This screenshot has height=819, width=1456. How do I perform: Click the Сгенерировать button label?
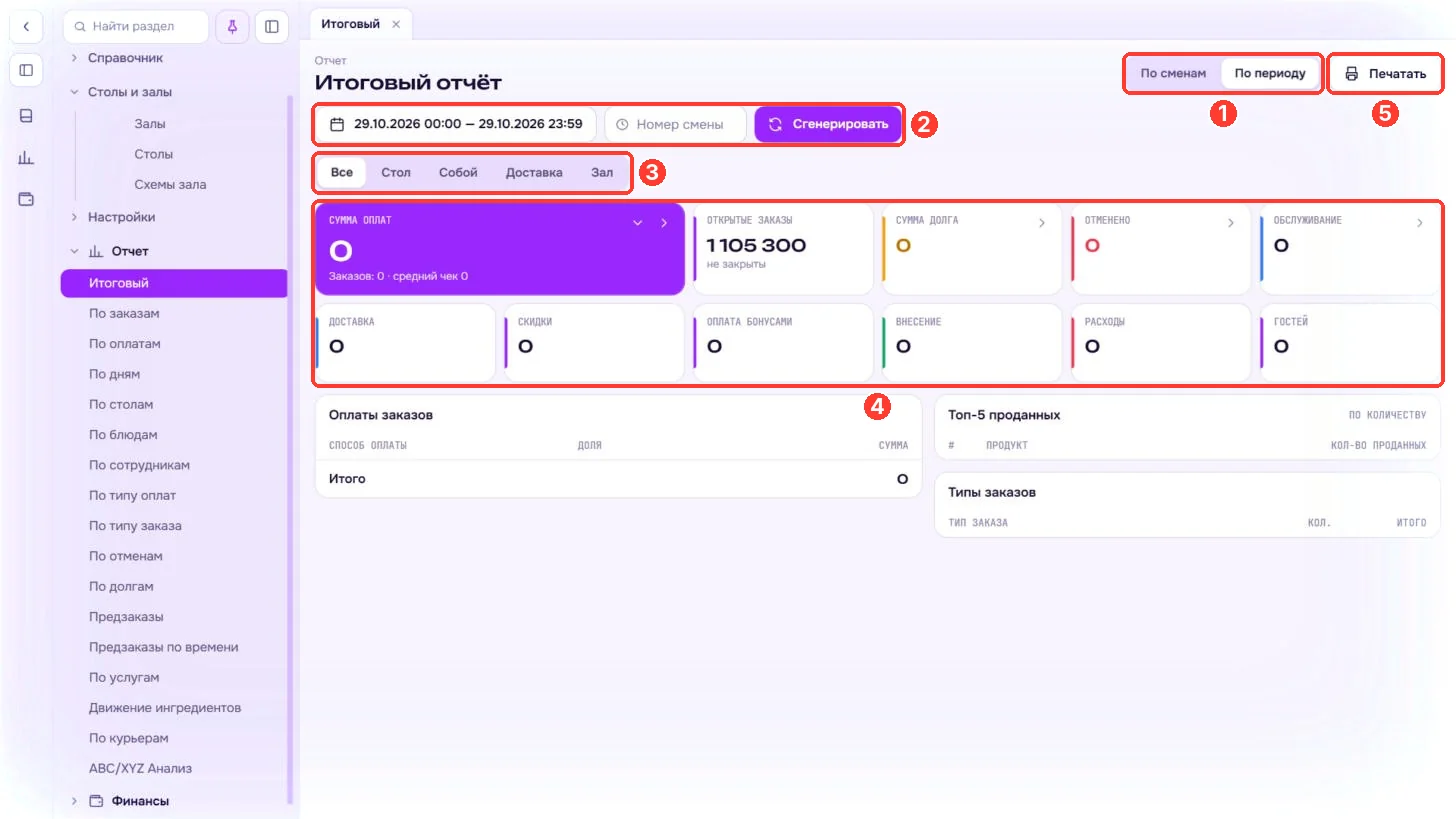pos(840,125)
